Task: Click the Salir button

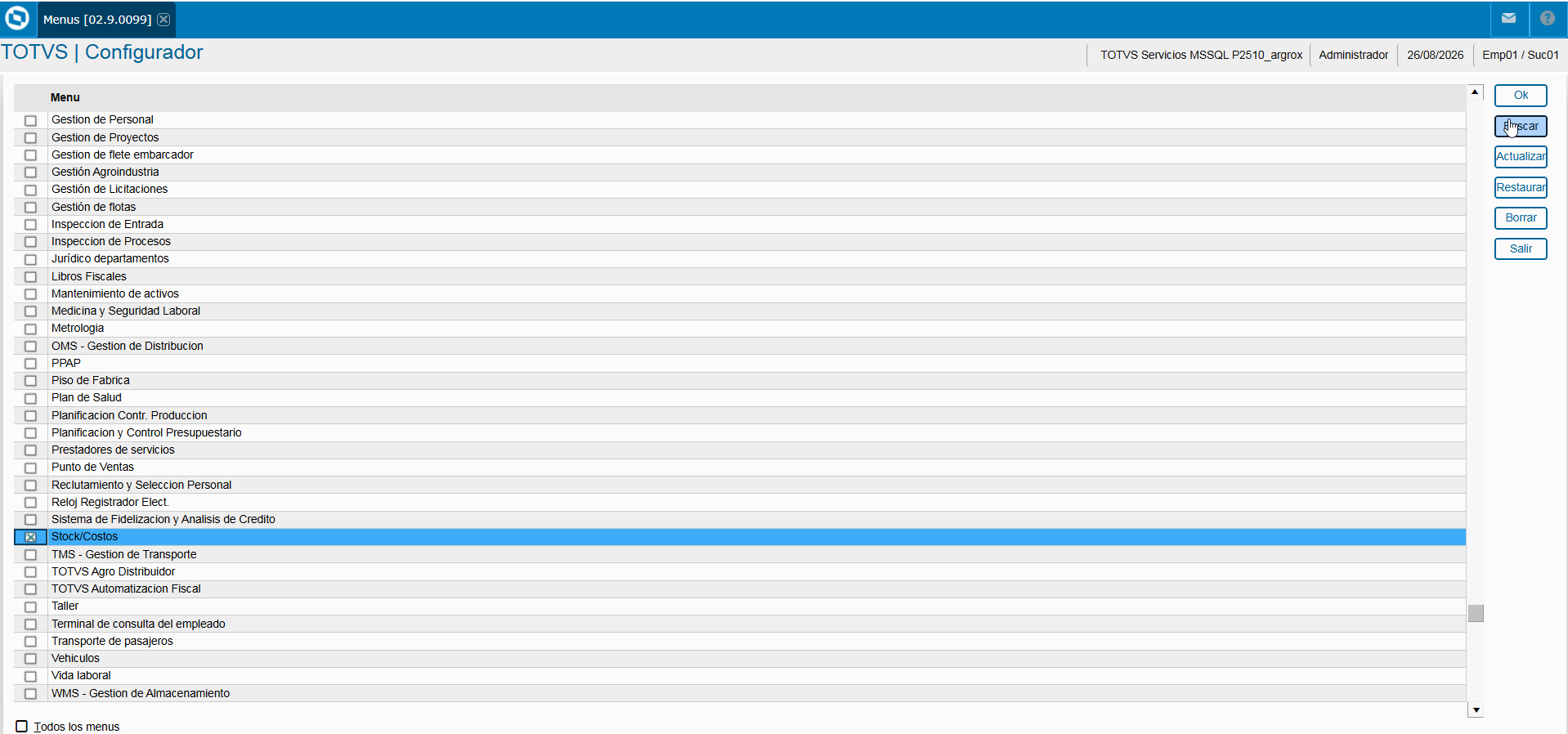Action: point(1521,249)
